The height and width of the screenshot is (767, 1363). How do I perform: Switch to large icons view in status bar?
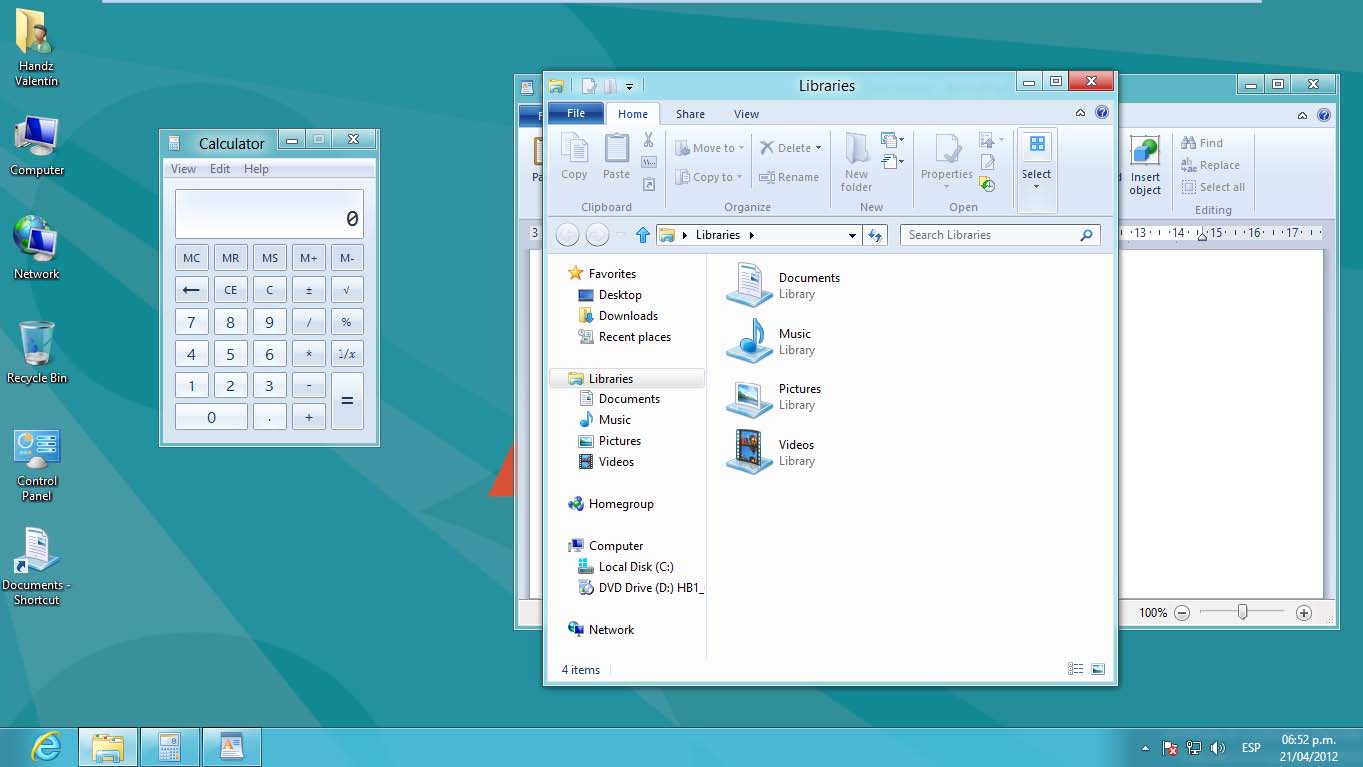[x=1098, y=669]
